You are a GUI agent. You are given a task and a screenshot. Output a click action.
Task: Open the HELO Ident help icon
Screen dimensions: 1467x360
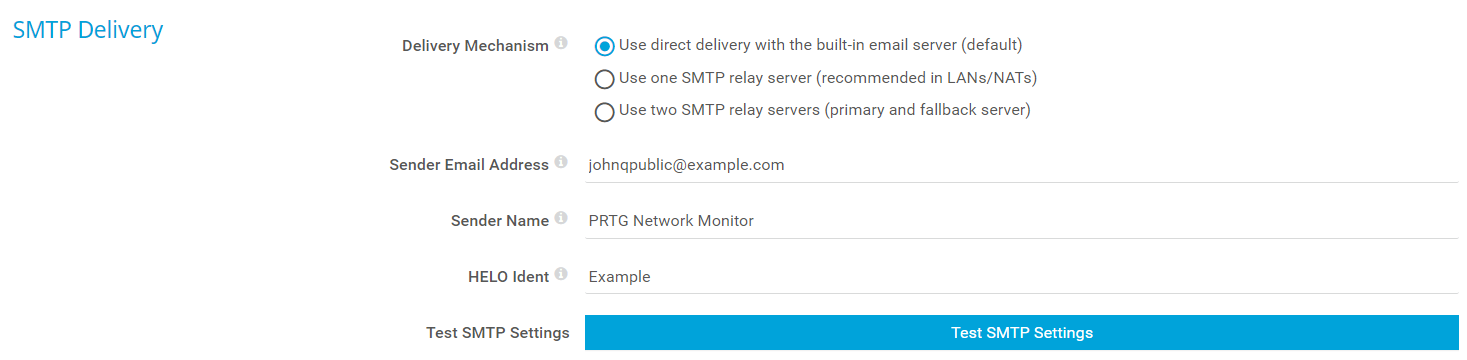point(561,274)
